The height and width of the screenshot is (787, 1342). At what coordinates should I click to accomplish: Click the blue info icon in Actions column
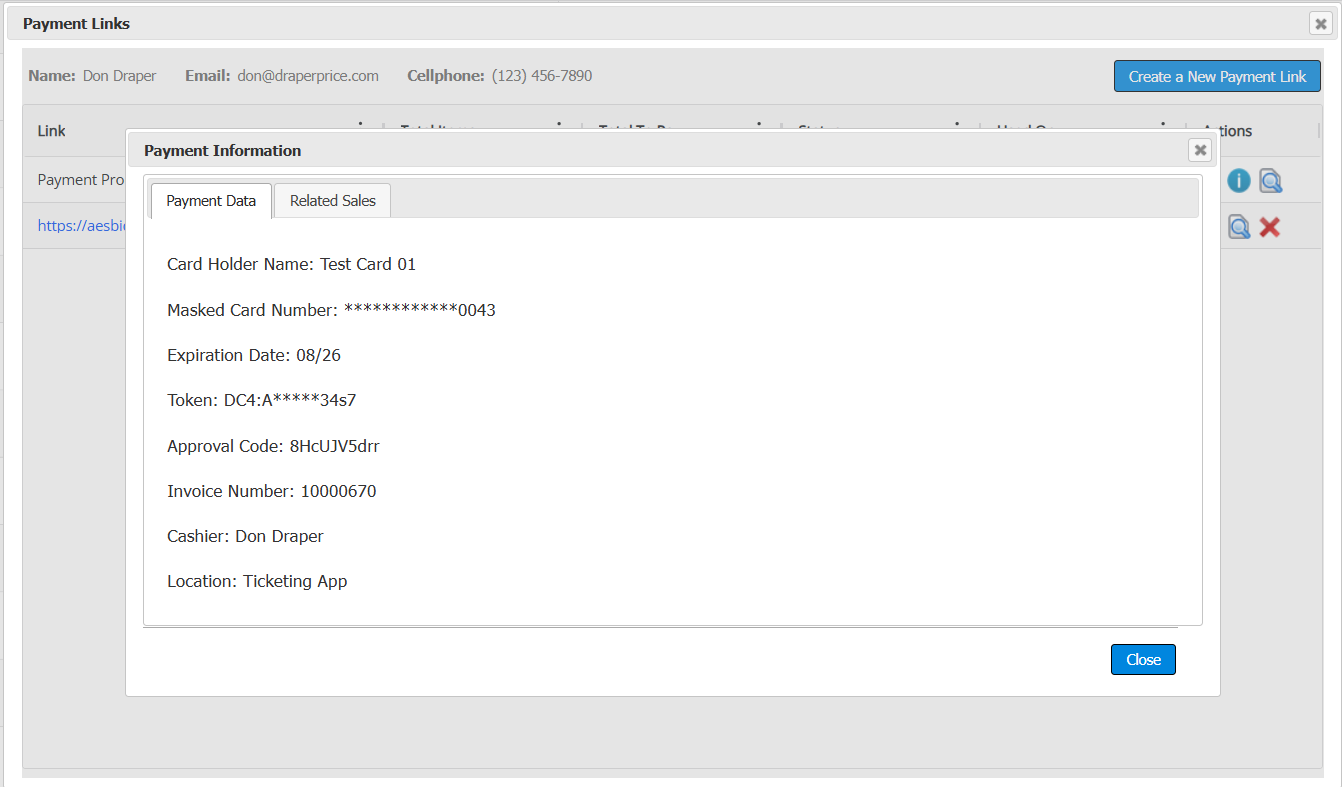[x=1239, y=181]
